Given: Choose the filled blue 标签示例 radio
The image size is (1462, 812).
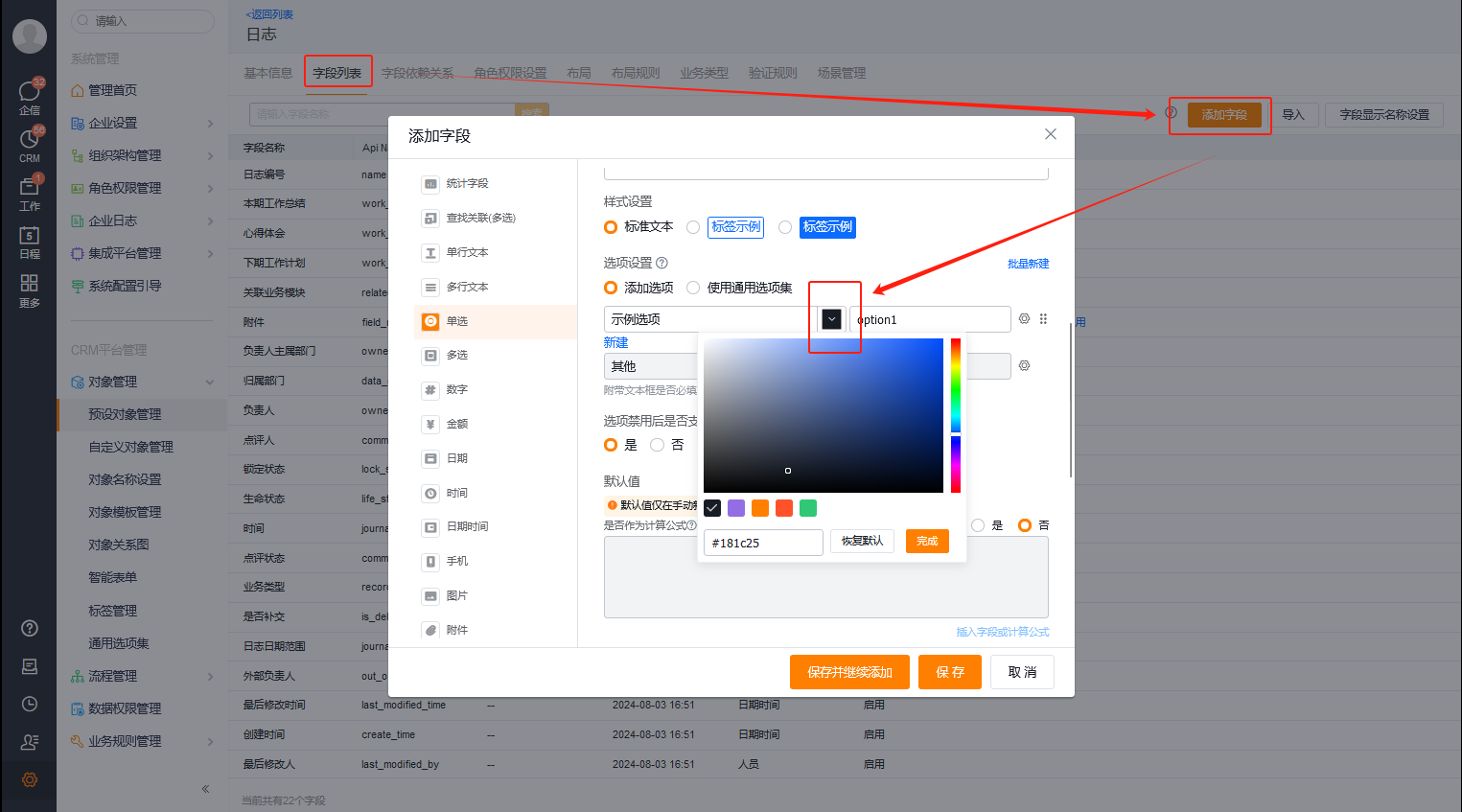Looking at the screenshot, I should [785, 227].
